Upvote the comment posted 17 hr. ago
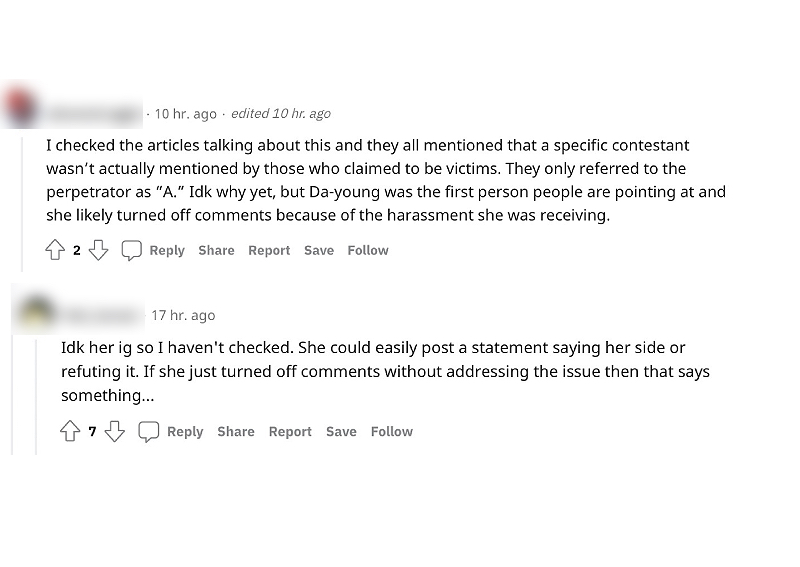 70,431
